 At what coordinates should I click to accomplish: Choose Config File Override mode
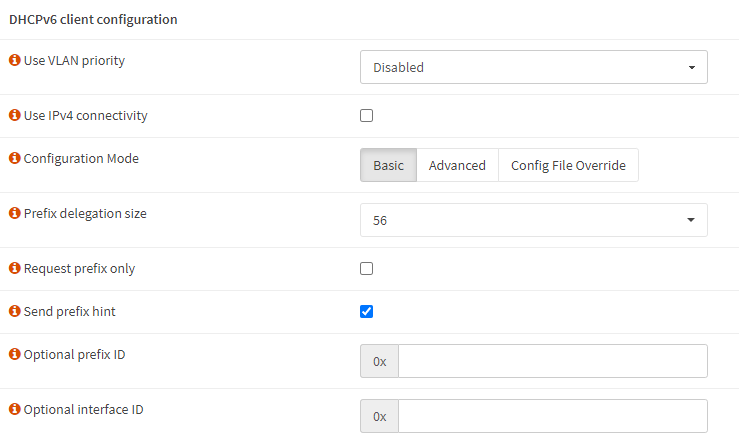tap(568, 165)
